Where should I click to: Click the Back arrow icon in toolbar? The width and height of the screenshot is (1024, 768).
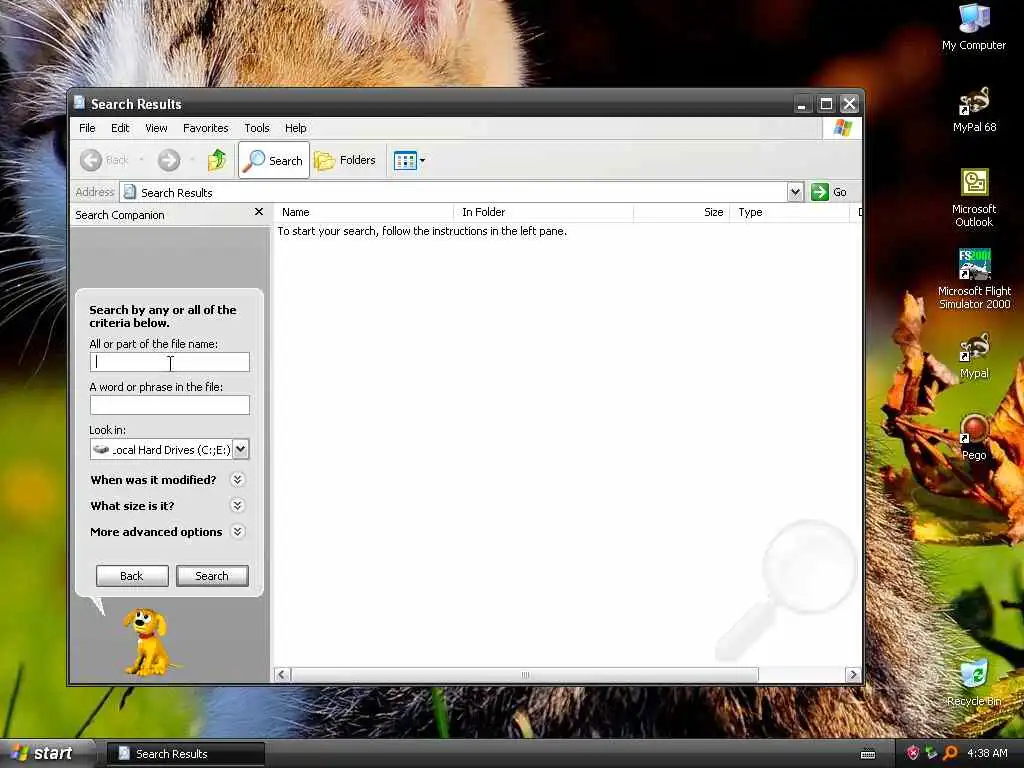click(91, 160)
